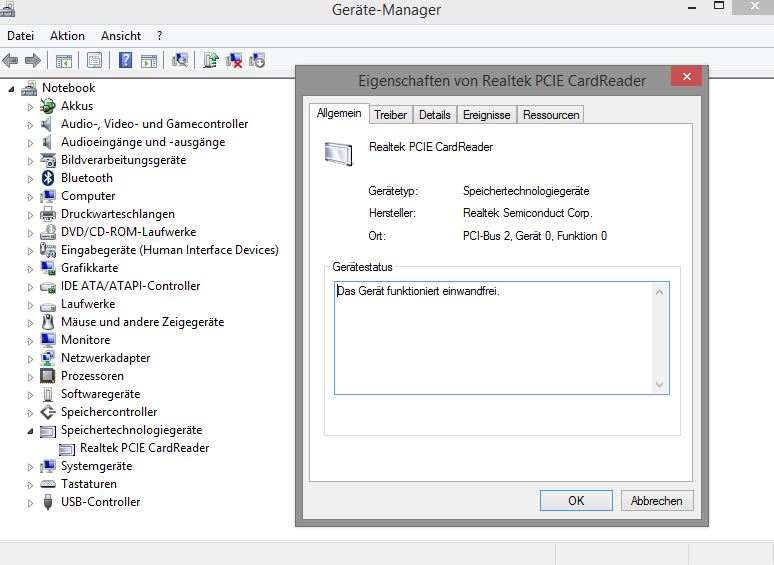This screenshot has width=774, height=565.
Task: Expand the Systemgeräte category
Action: click(x=31, y=467)
